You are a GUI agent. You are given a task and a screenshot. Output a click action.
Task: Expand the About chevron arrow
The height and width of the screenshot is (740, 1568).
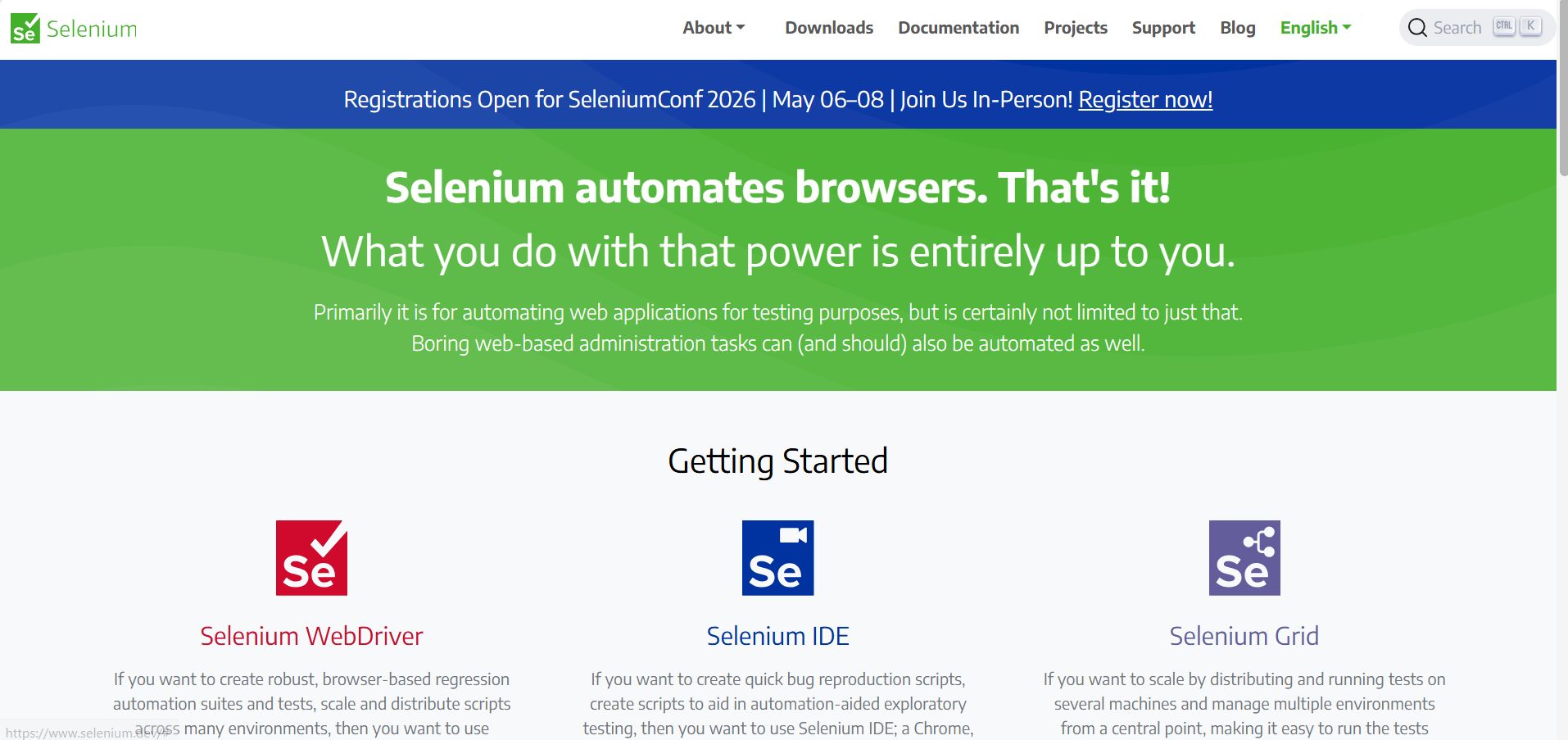coord(741,27)
